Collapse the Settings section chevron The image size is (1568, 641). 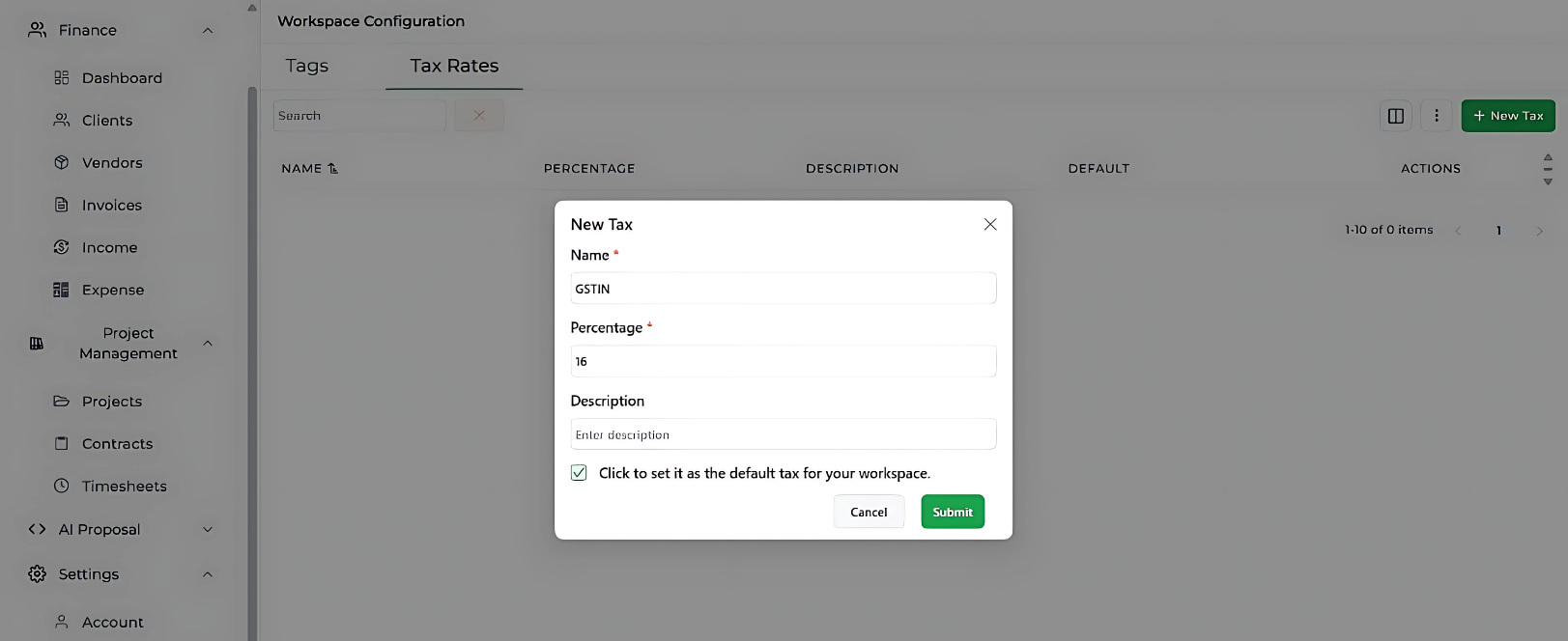[x=208, y=573]
